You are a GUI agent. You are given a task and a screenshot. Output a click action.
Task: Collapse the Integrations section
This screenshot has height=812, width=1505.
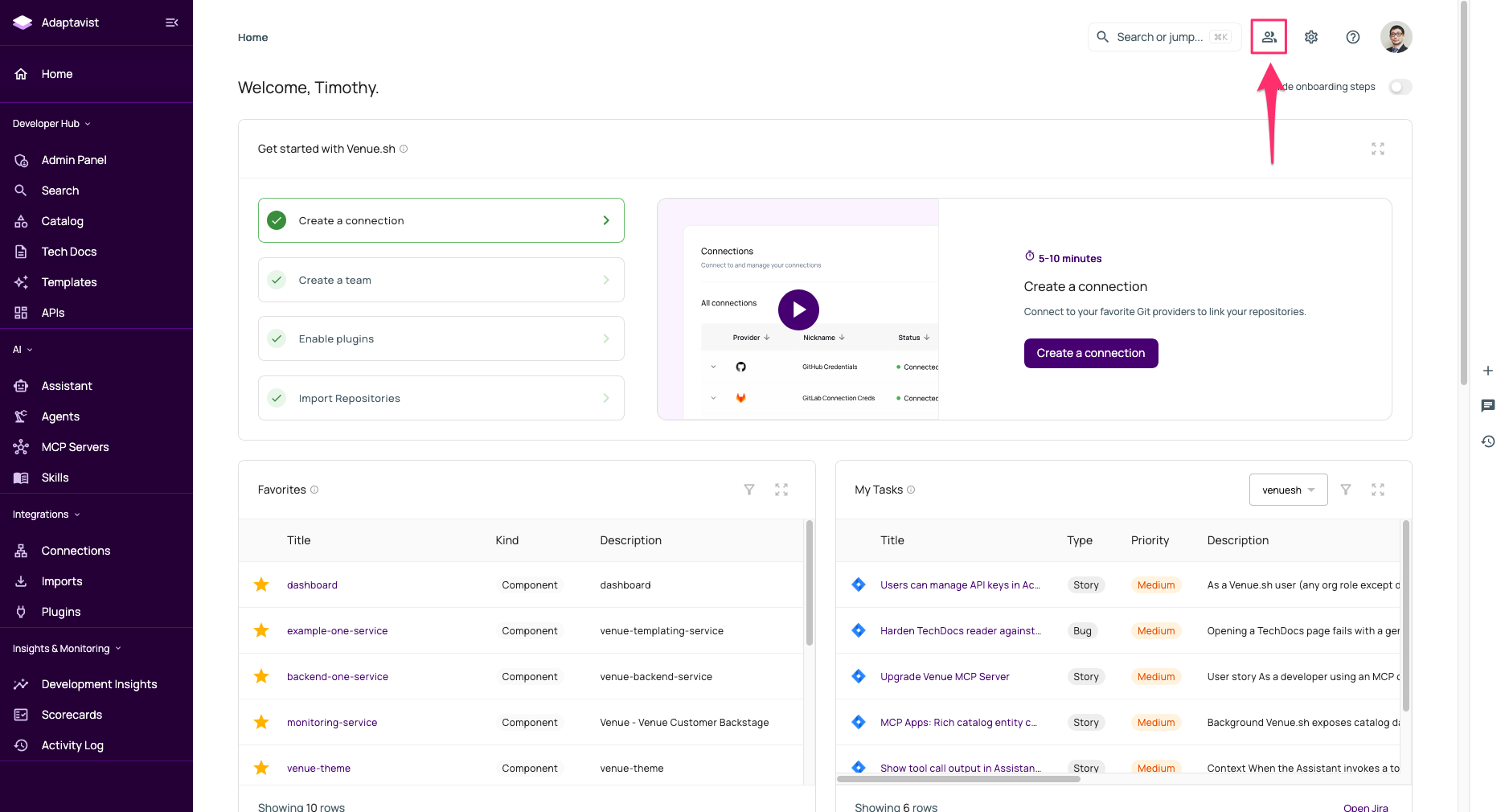47,515
